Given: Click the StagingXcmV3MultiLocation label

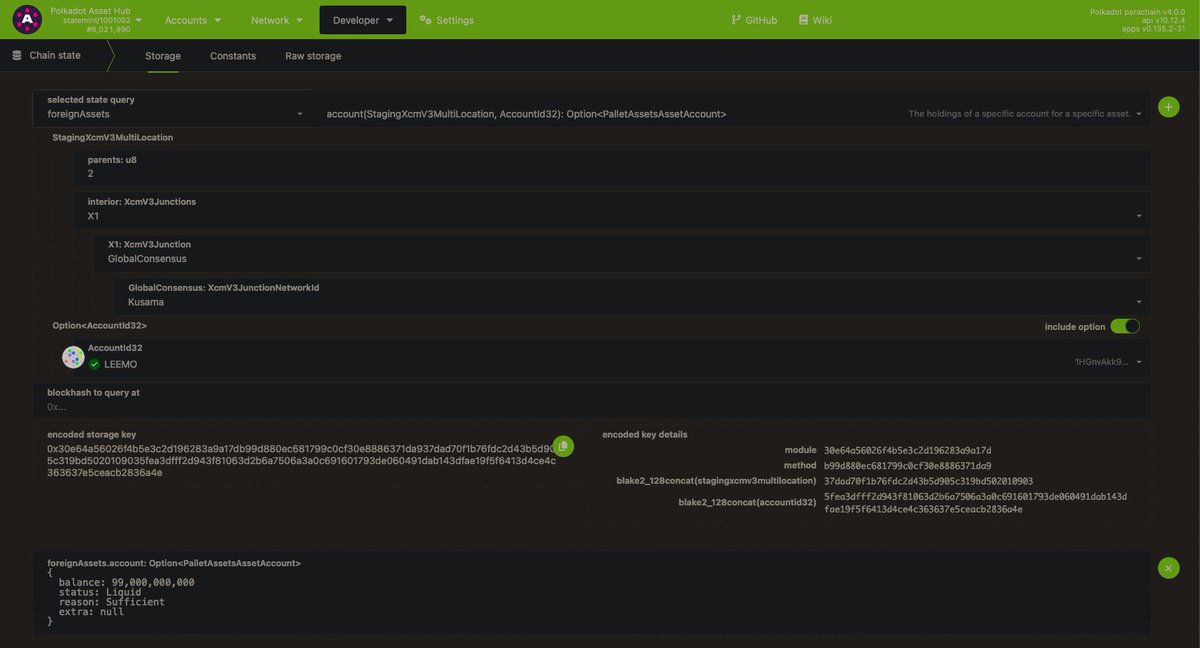Looking at the screenshot, I should tap(112, 137).
